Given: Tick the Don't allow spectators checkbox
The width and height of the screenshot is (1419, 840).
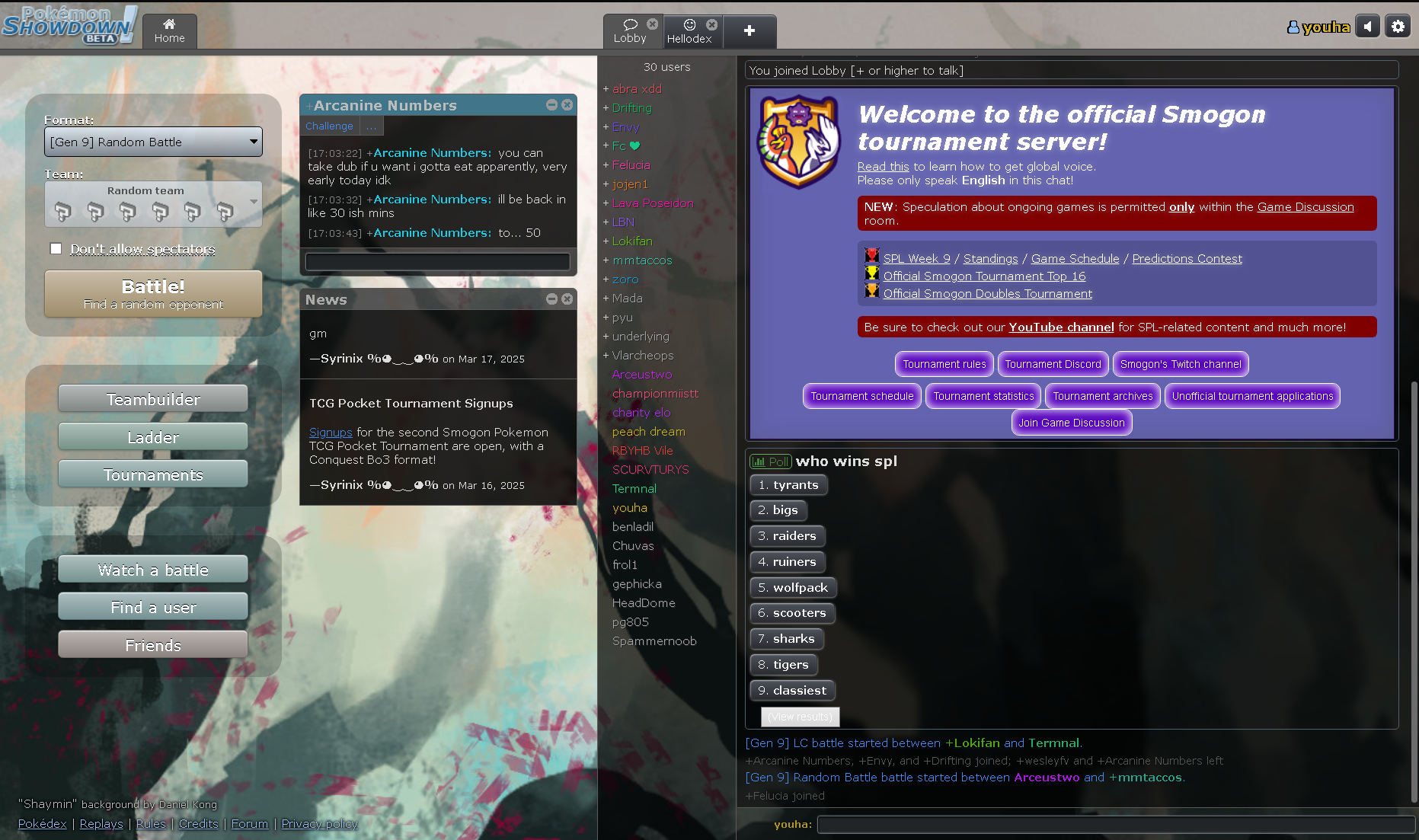Looking at the screenshot, I should pyautogui.click(x=56, y=249).
